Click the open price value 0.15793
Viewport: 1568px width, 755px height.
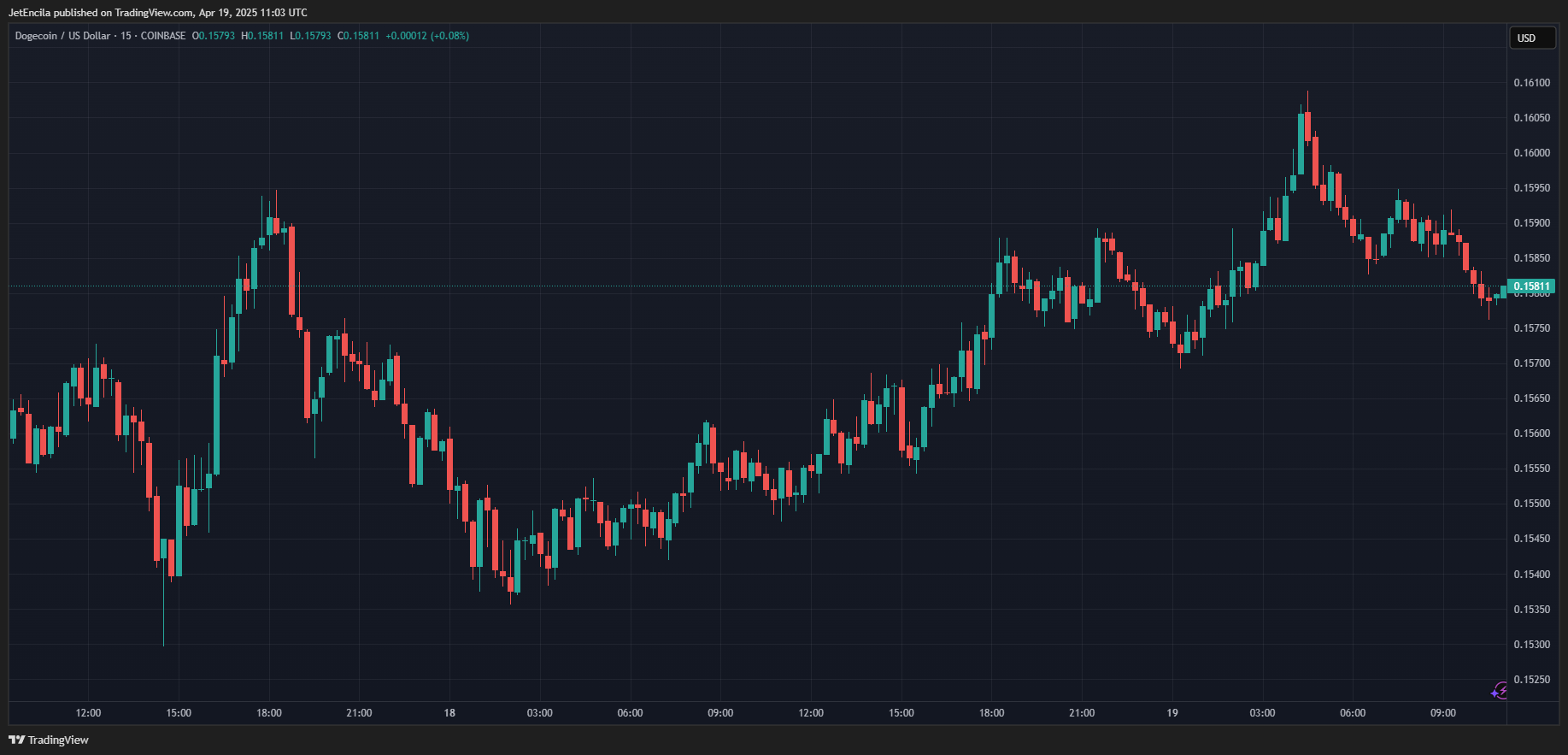click(x=214, y=36)
